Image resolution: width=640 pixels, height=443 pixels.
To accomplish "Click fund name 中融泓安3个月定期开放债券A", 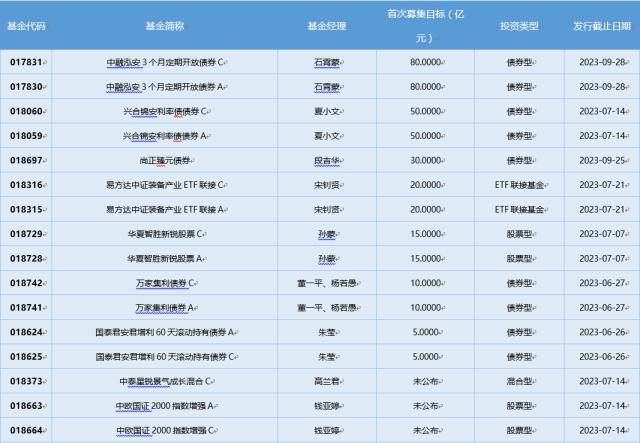I will [165, 87].
